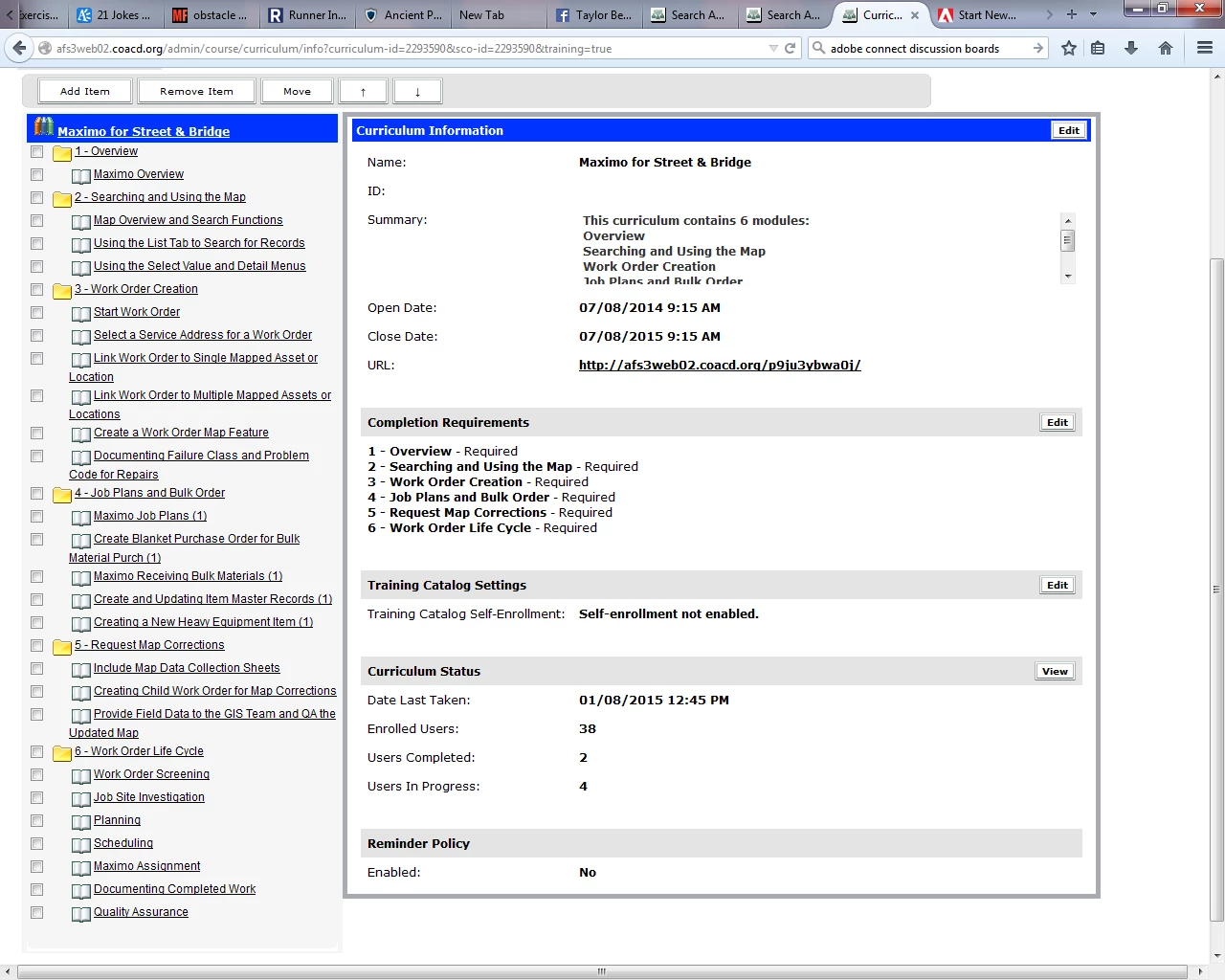The image size is (1225, 980).
Task: Click the folder icon for 3 - Work Order Creation
Action: (x=62, y=291)
